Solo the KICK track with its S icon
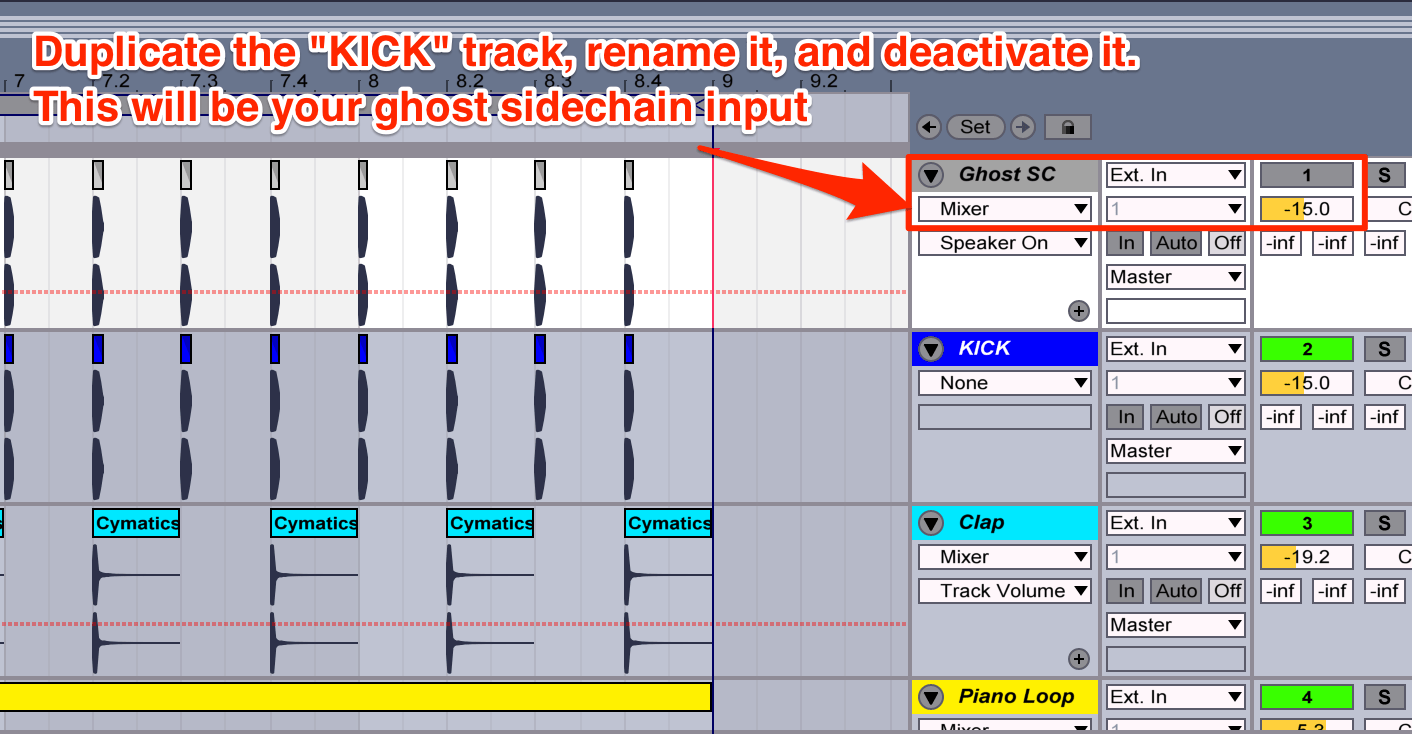The height and width of the screenshot is (734, 1412). click(1386, 348)
